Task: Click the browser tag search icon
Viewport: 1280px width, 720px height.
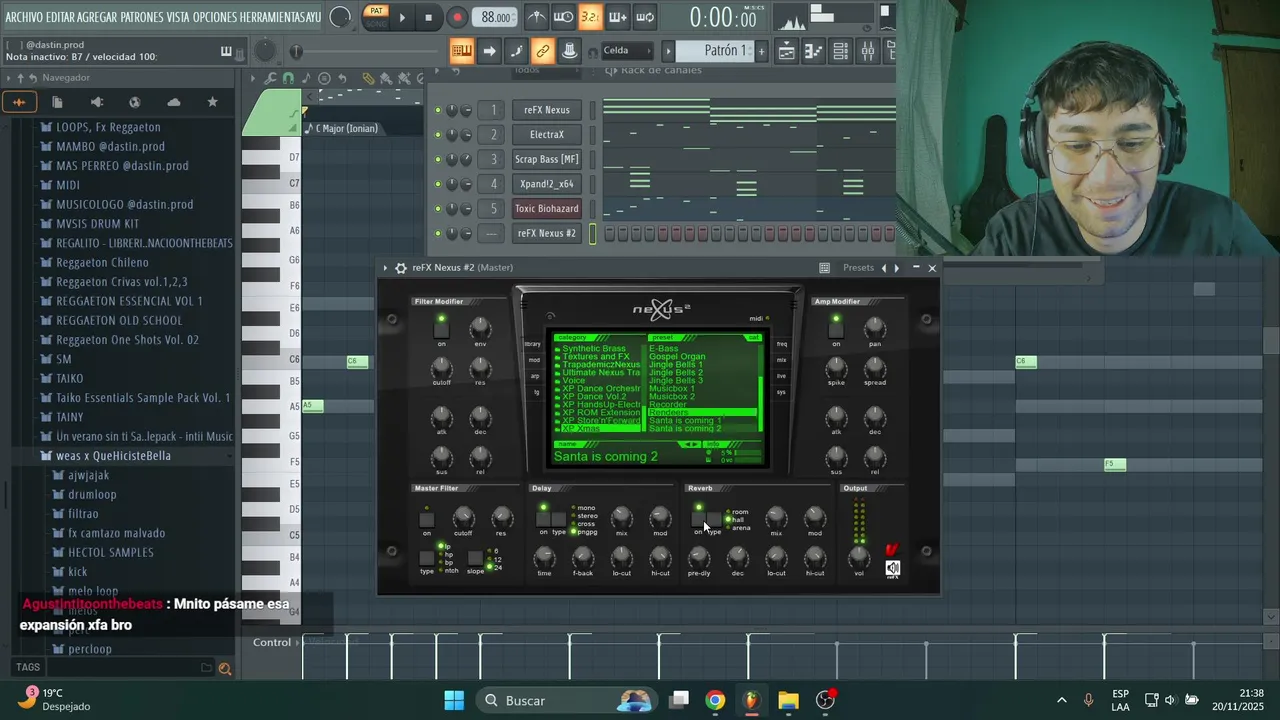Action: (x=225, y=668)
